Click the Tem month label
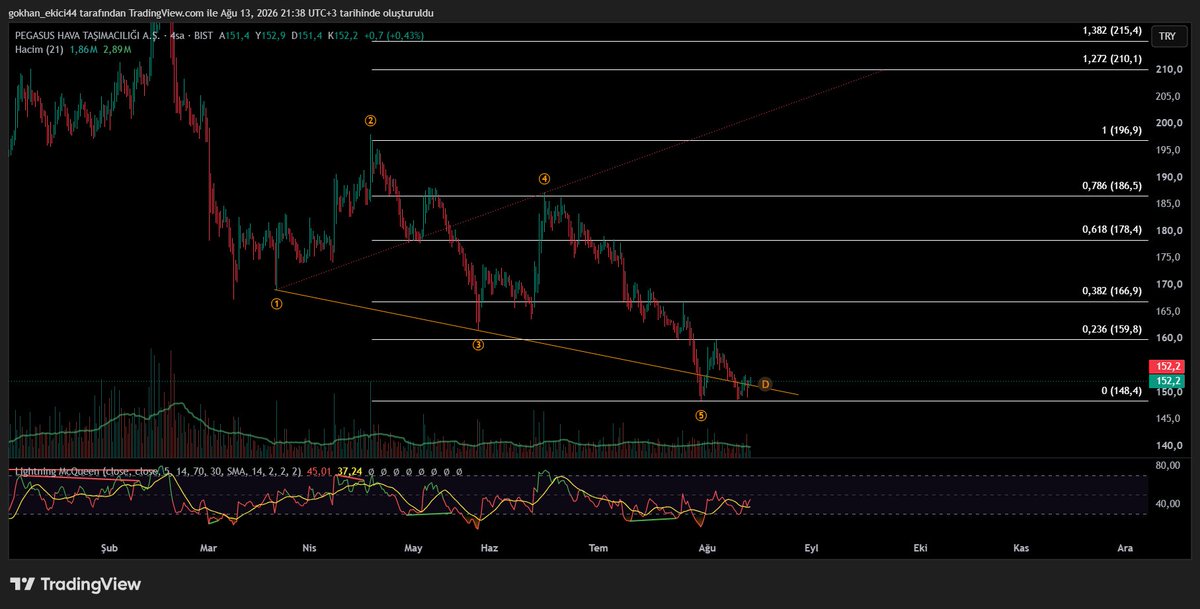The width and height of the screenshot is (1200, 609). coord(598,548)
